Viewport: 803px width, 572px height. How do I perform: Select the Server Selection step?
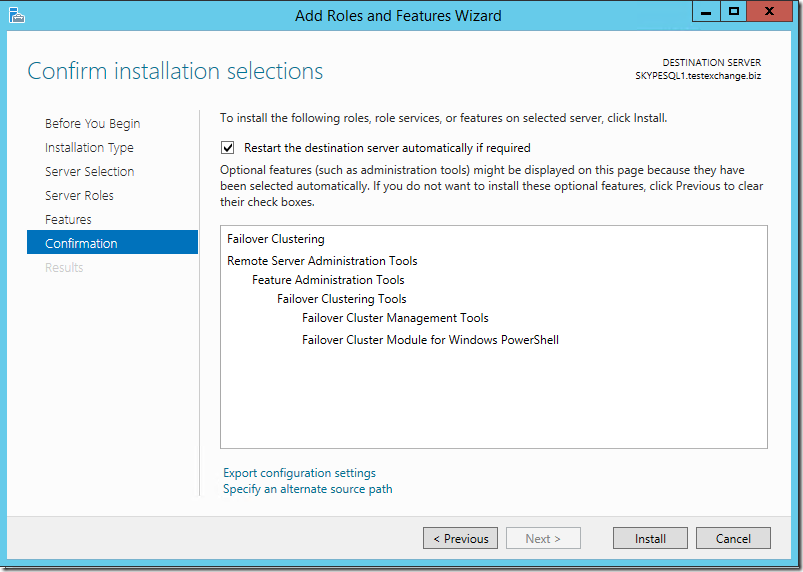[x=90, y=172]
